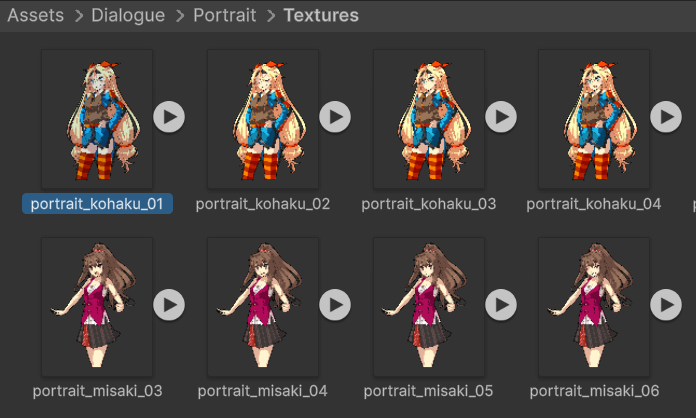Select the portrait_kohaku_03 texture thumbnail
696x418 pixels.
[x=429, y=119]
